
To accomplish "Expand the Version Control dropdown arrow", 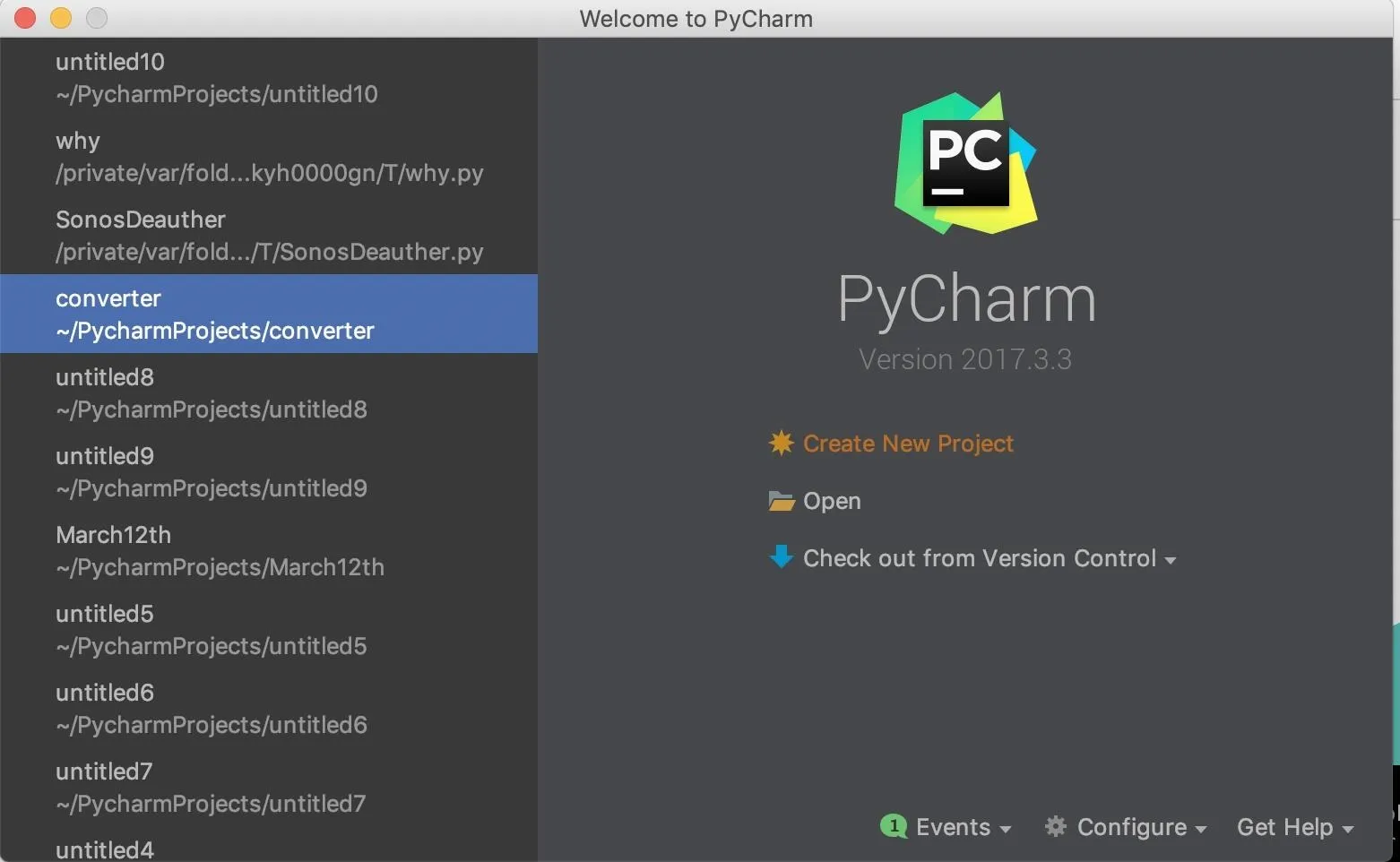I will pos(1171,560).
